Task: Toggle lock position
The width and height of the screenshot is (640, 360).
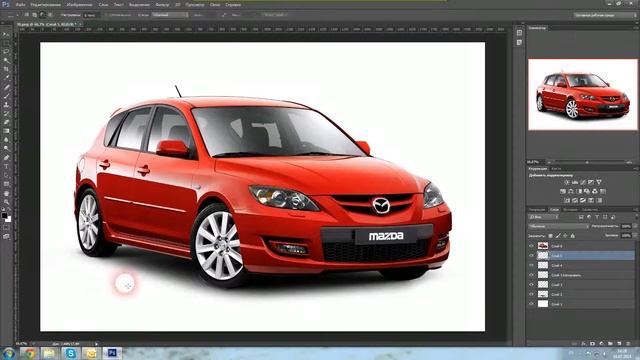Action: [565, 236]
